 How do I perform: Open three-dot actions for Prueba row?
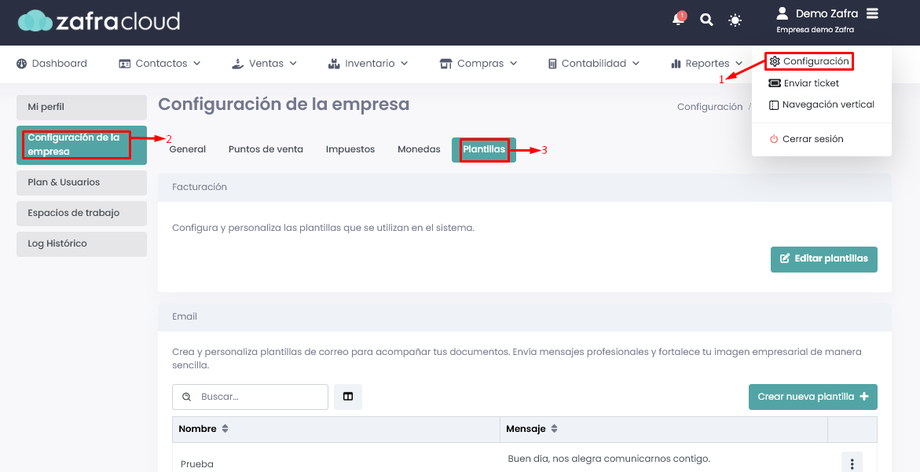pos(852,463)
